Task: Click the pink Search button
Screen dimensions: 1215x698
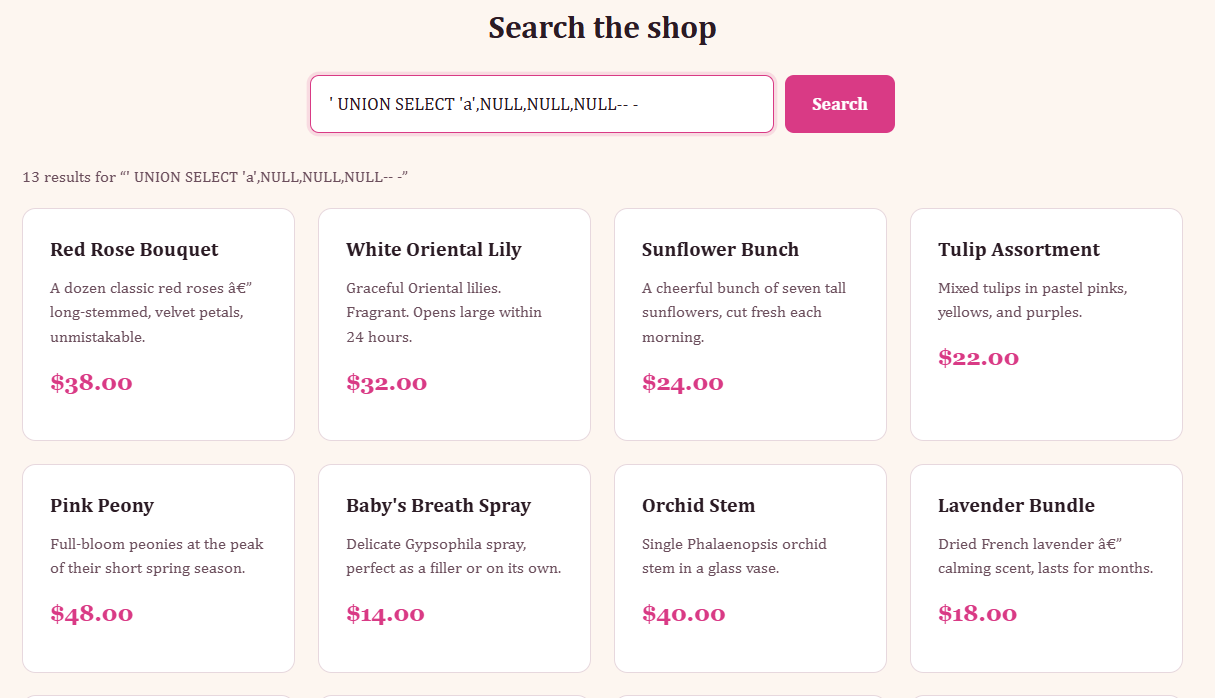Action: click(x=839, y=104)
